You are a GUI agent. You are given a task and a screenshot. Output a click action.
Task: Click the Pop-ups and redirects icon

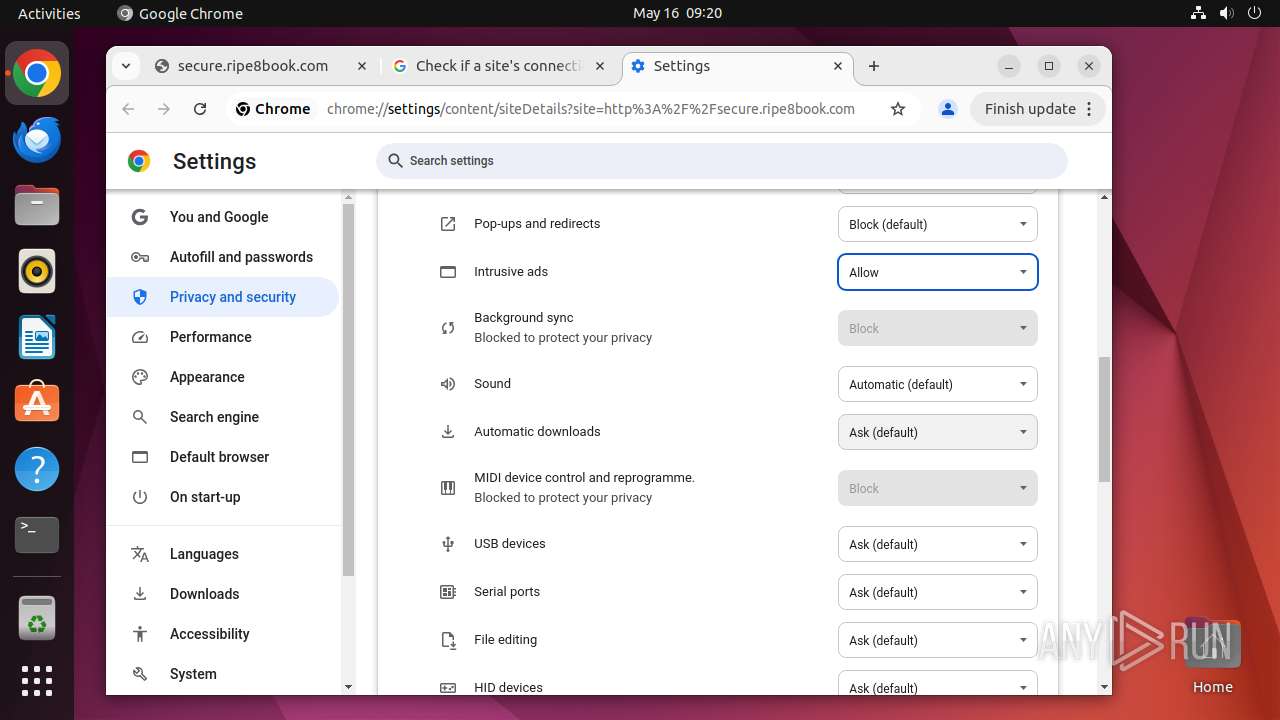click(448, 224)
